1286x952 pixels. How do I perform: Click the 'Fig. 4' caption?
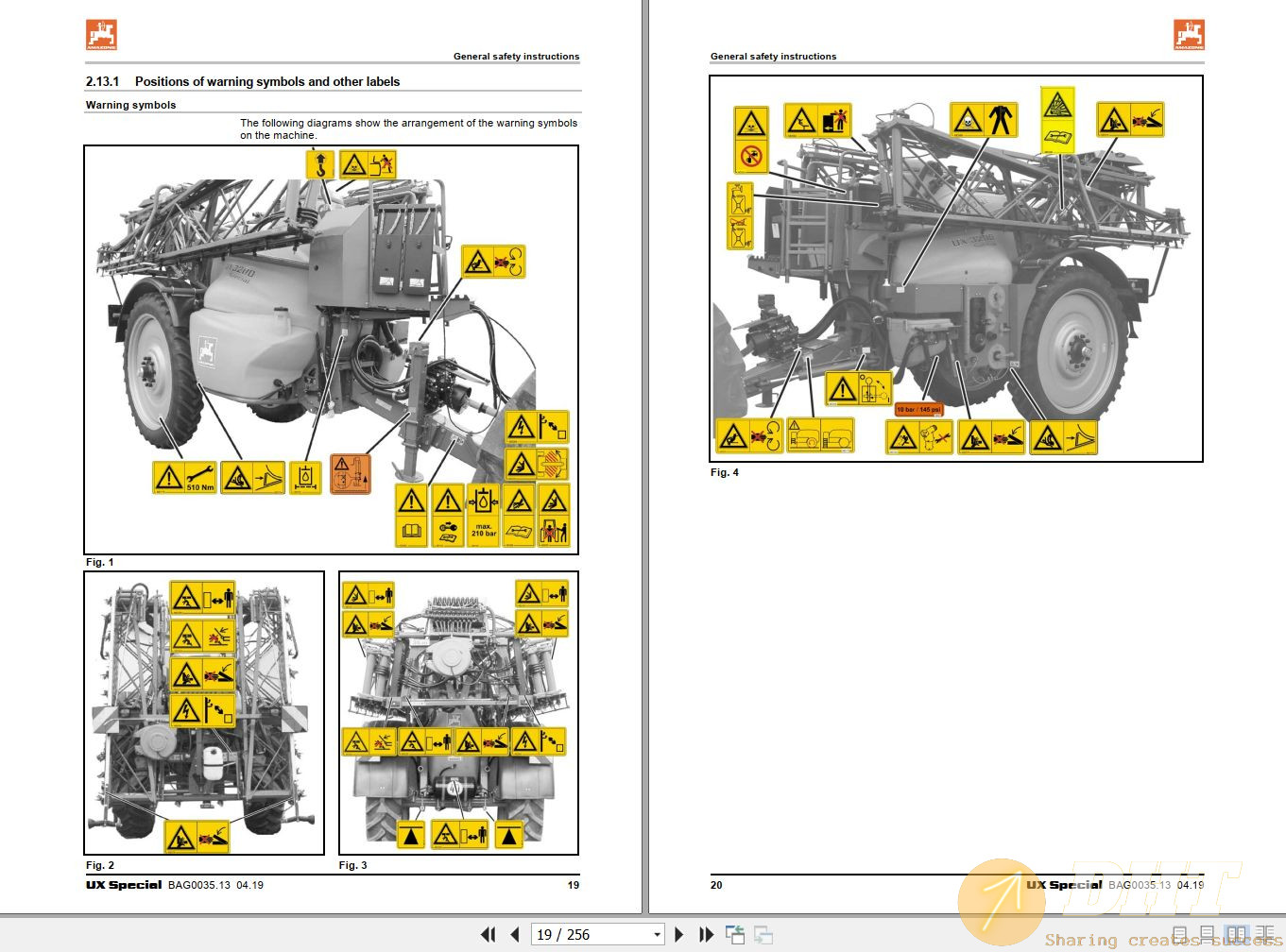click(x=724, y=472)
